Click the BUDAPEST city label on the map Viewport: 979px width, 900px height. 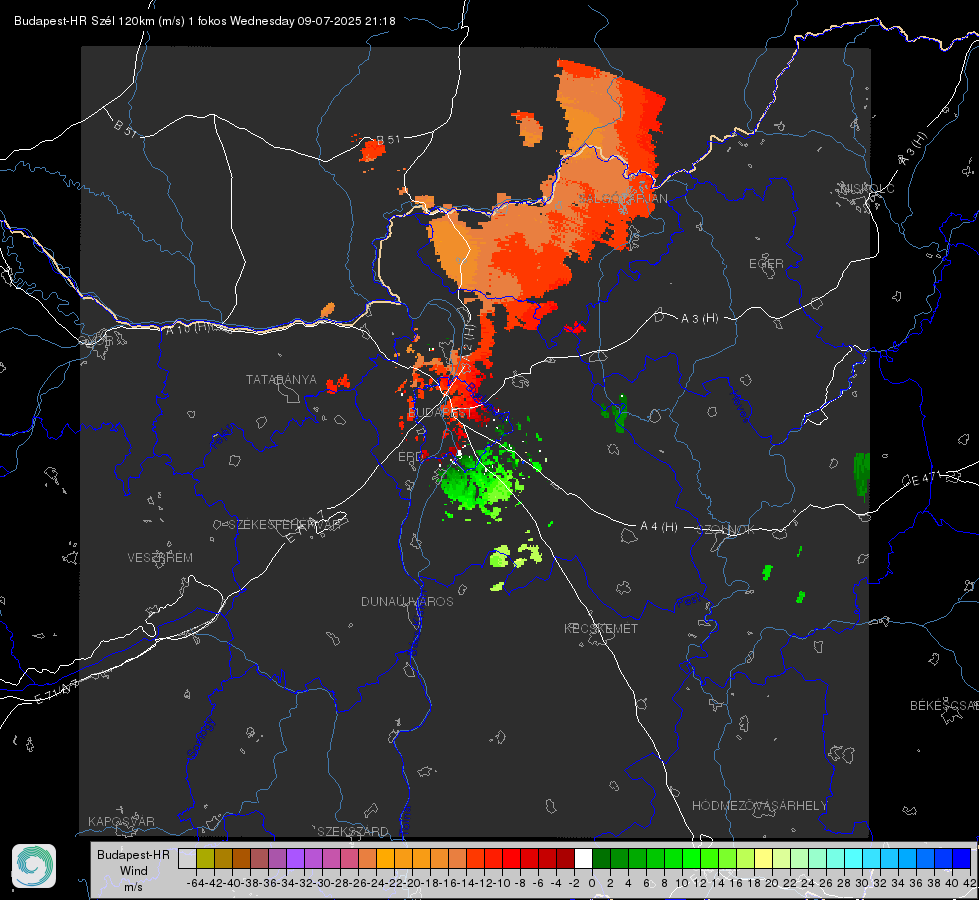pos(440,413)
